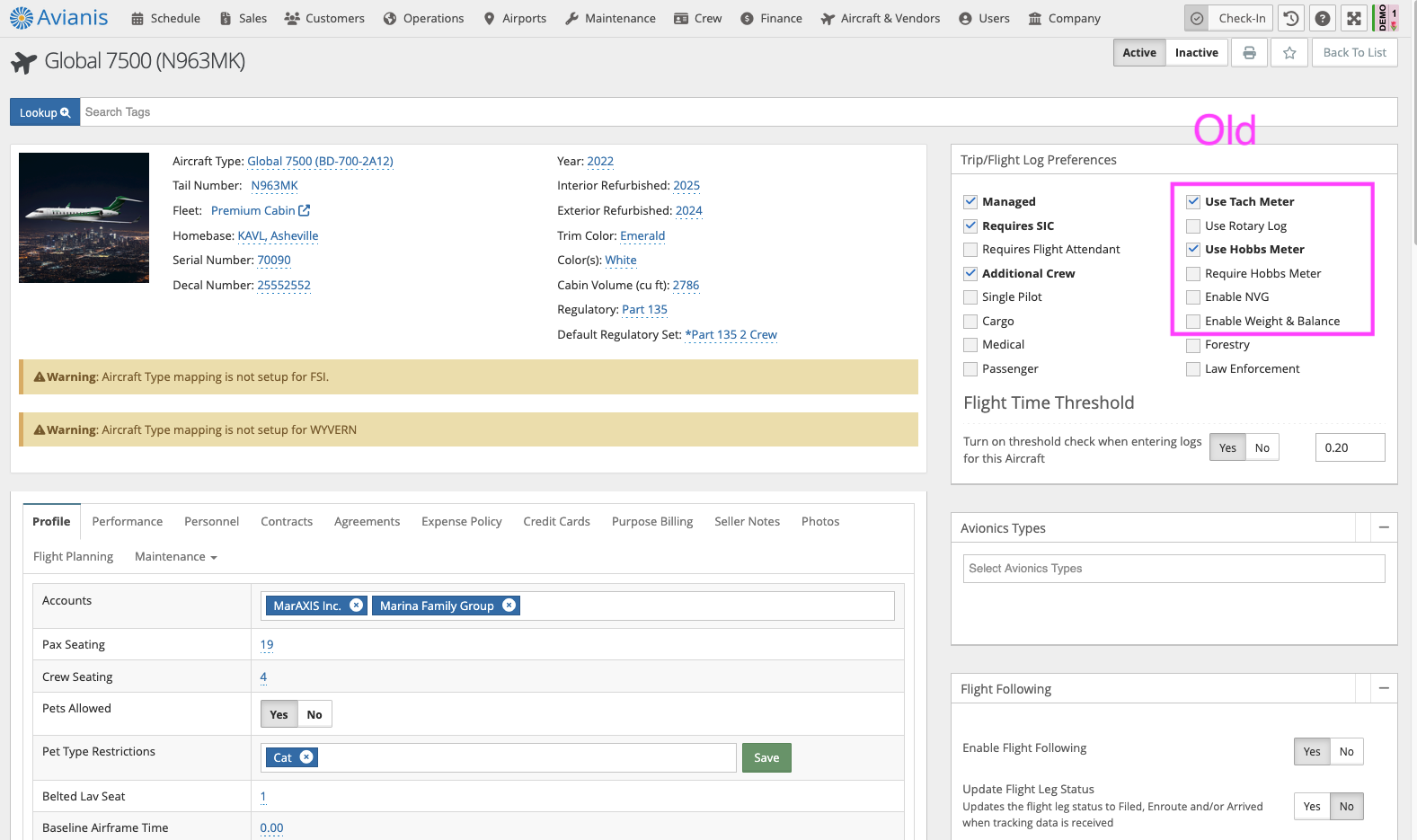Remove MarAXIS Inc. account tag

[357, 606]
